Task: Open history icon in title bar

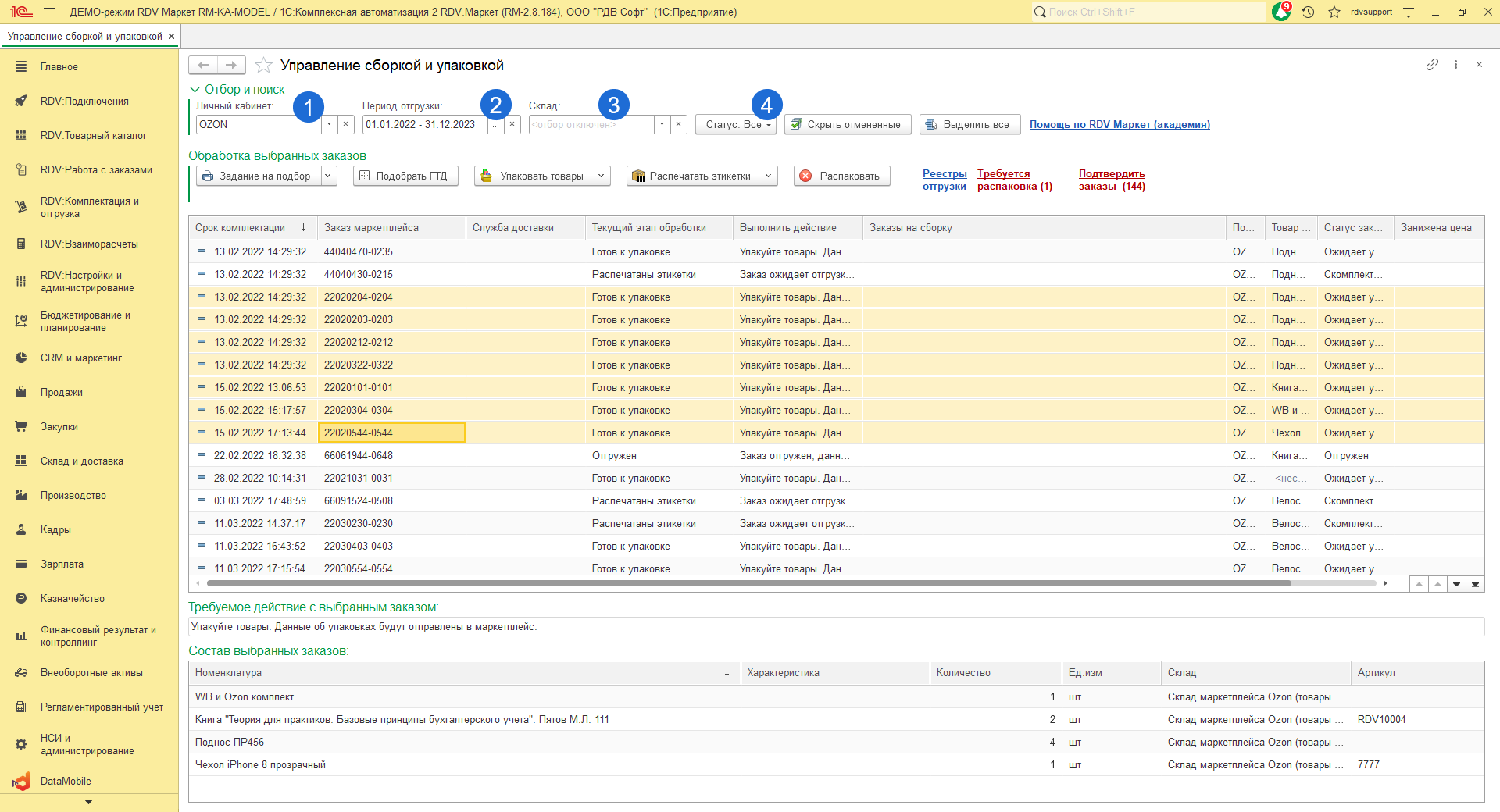Action: 1308,12
